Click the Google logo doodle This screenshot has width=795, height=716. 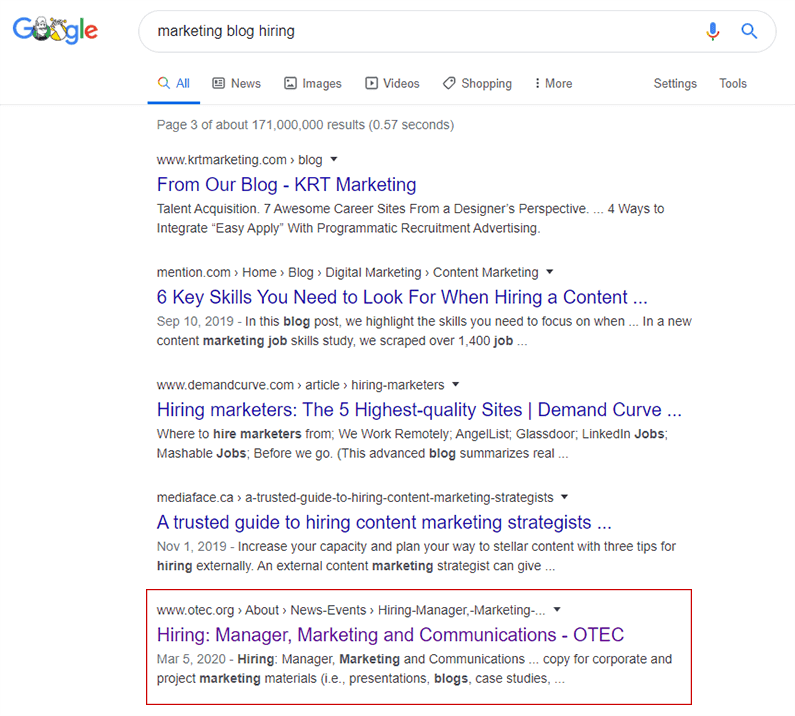pyautogui.click(x=55, y=30)
